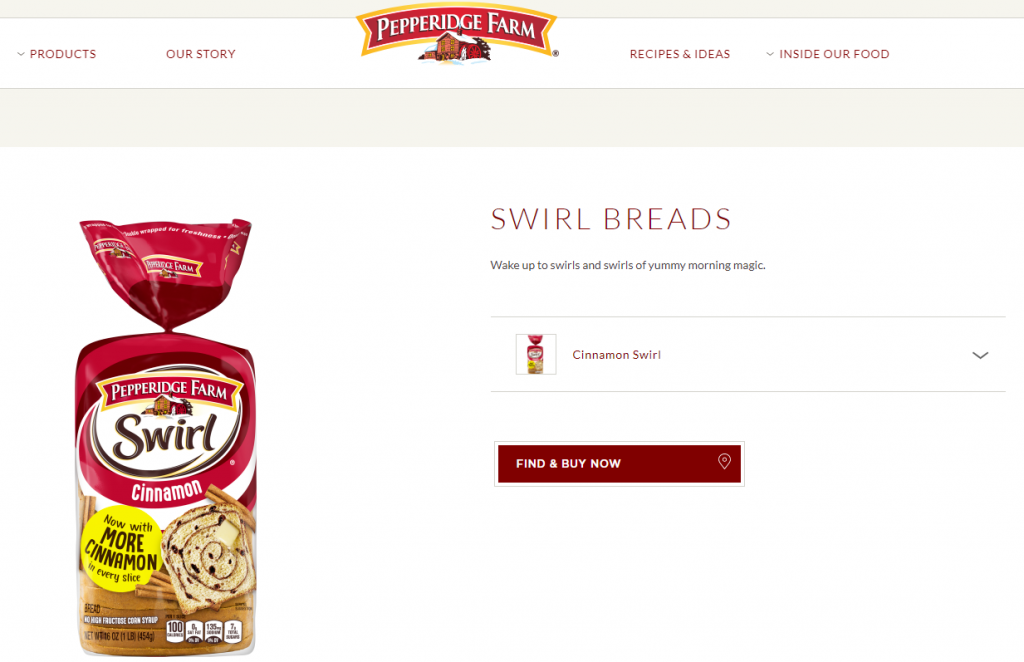Expand the flavor selector chevron arrow
The image size is (1024, 662).
(980, 355)
